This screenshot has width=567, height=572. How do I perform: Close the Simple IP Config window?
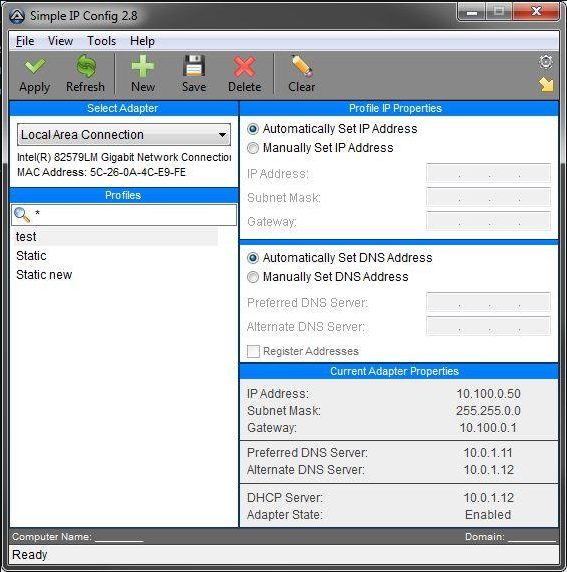click(536, 12)
